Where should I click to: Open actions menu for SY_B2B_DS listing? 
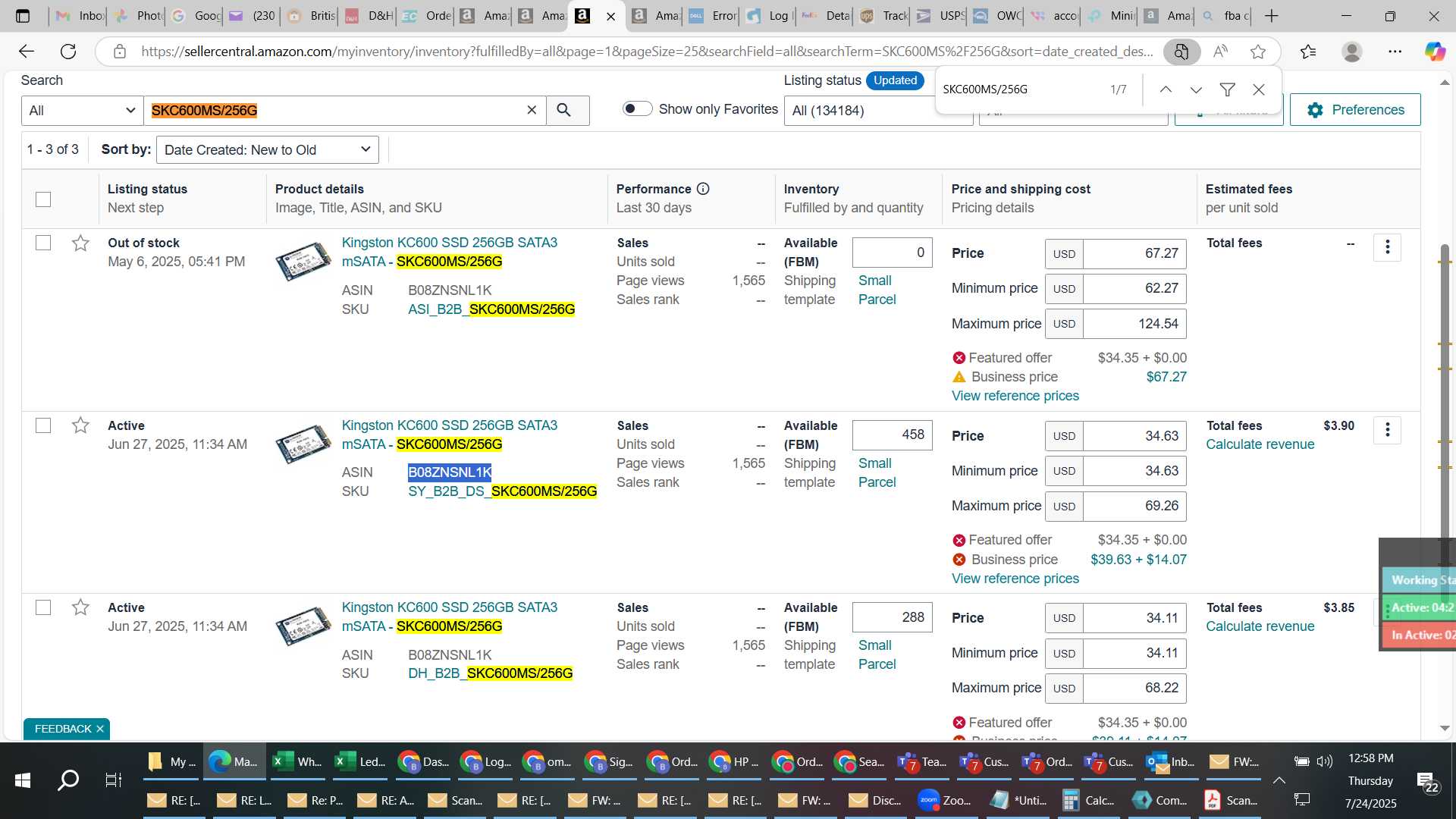[x=1387, y=430]
